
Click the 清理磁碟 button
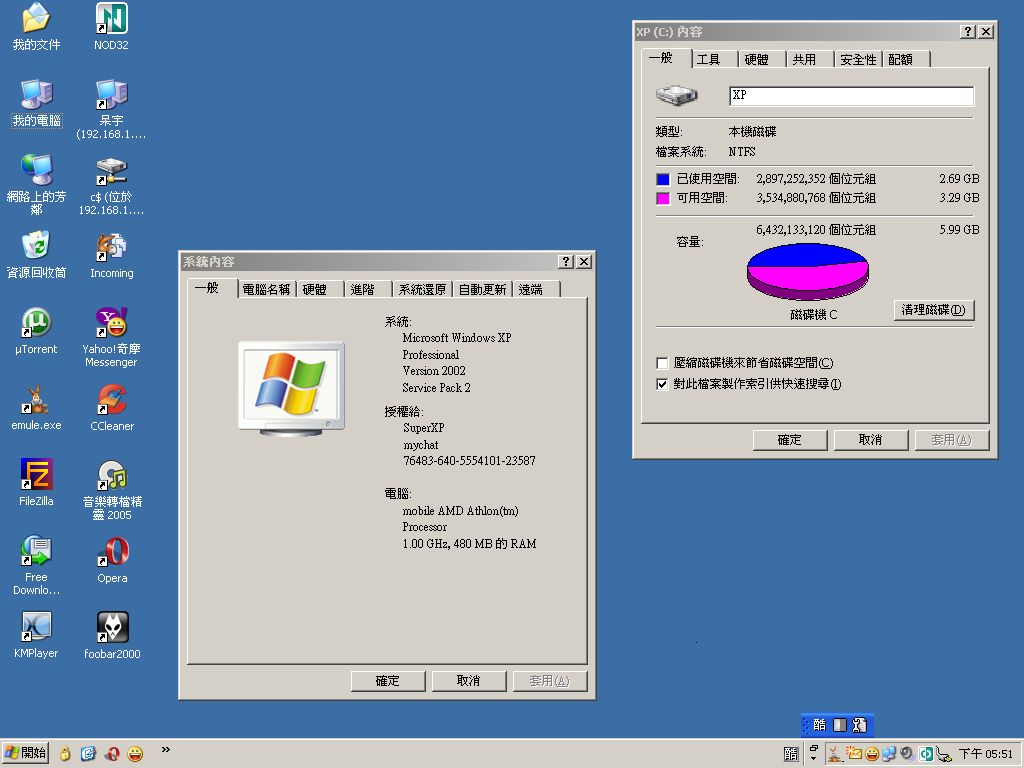[934, 310]
